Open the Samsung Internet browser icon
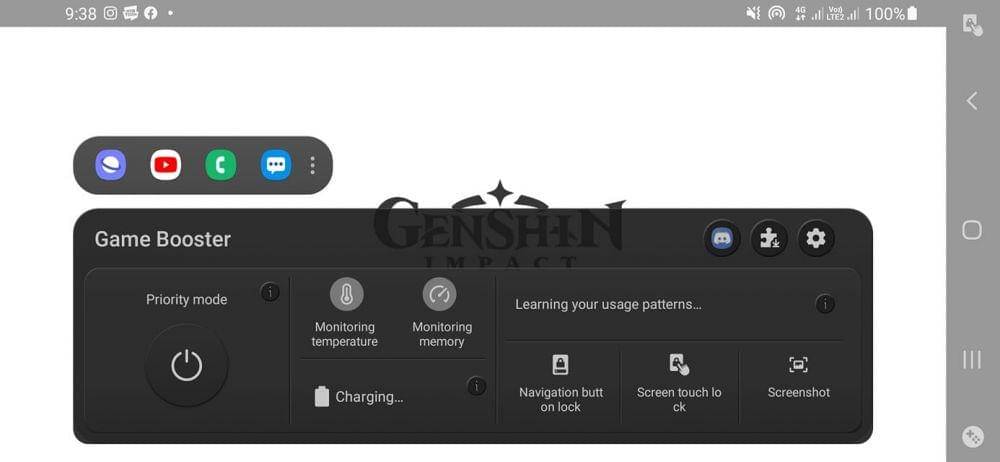This screenshot has width=1000, height=462. point(111,165)
